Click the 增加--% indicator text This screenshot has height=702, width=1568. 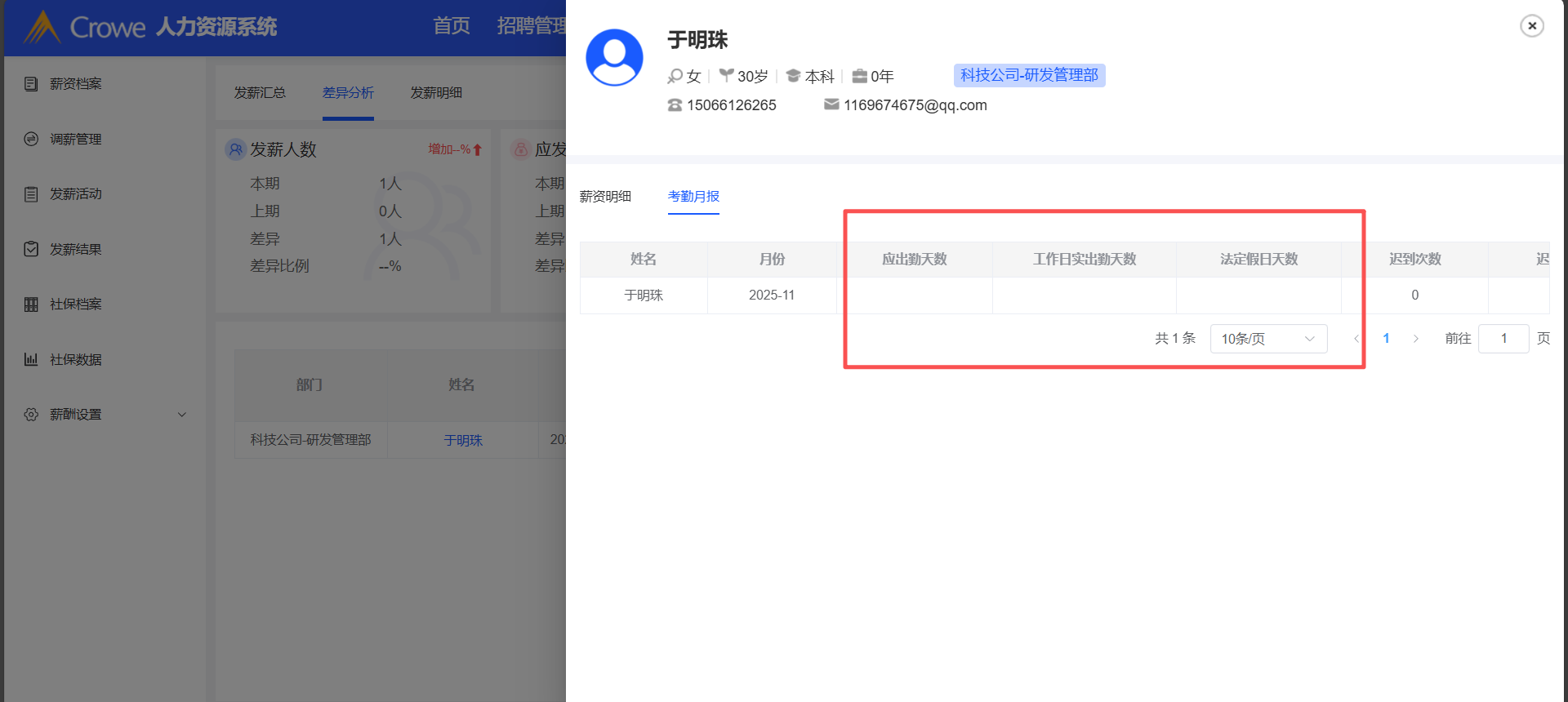pyautogui.click(x=449, y=149)
